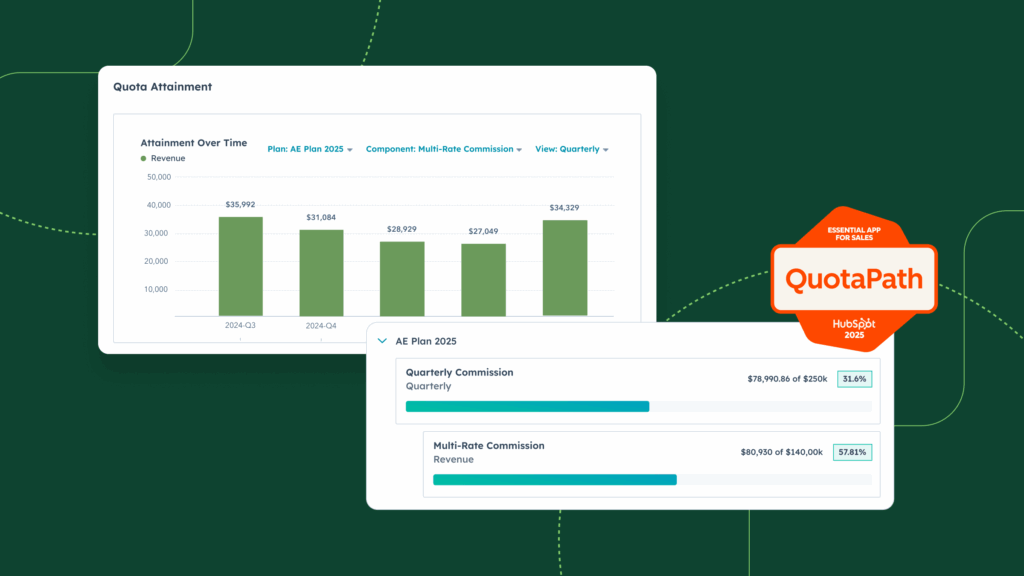Click the 50,000 y-axis label
Screen dimensions: 1024x576
[x=159, y=177]
